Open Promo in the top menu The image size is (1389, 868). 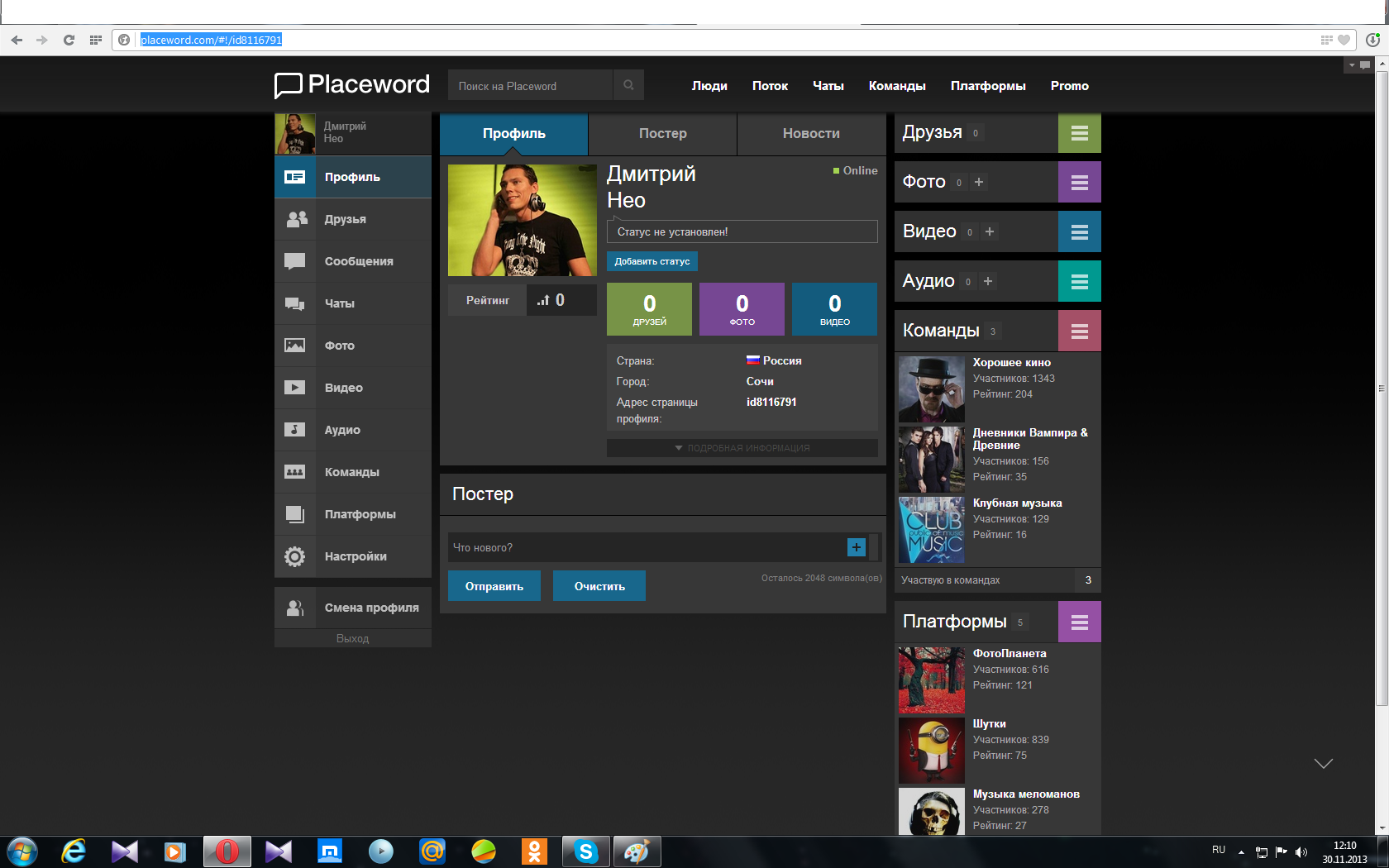[1070, 86]
